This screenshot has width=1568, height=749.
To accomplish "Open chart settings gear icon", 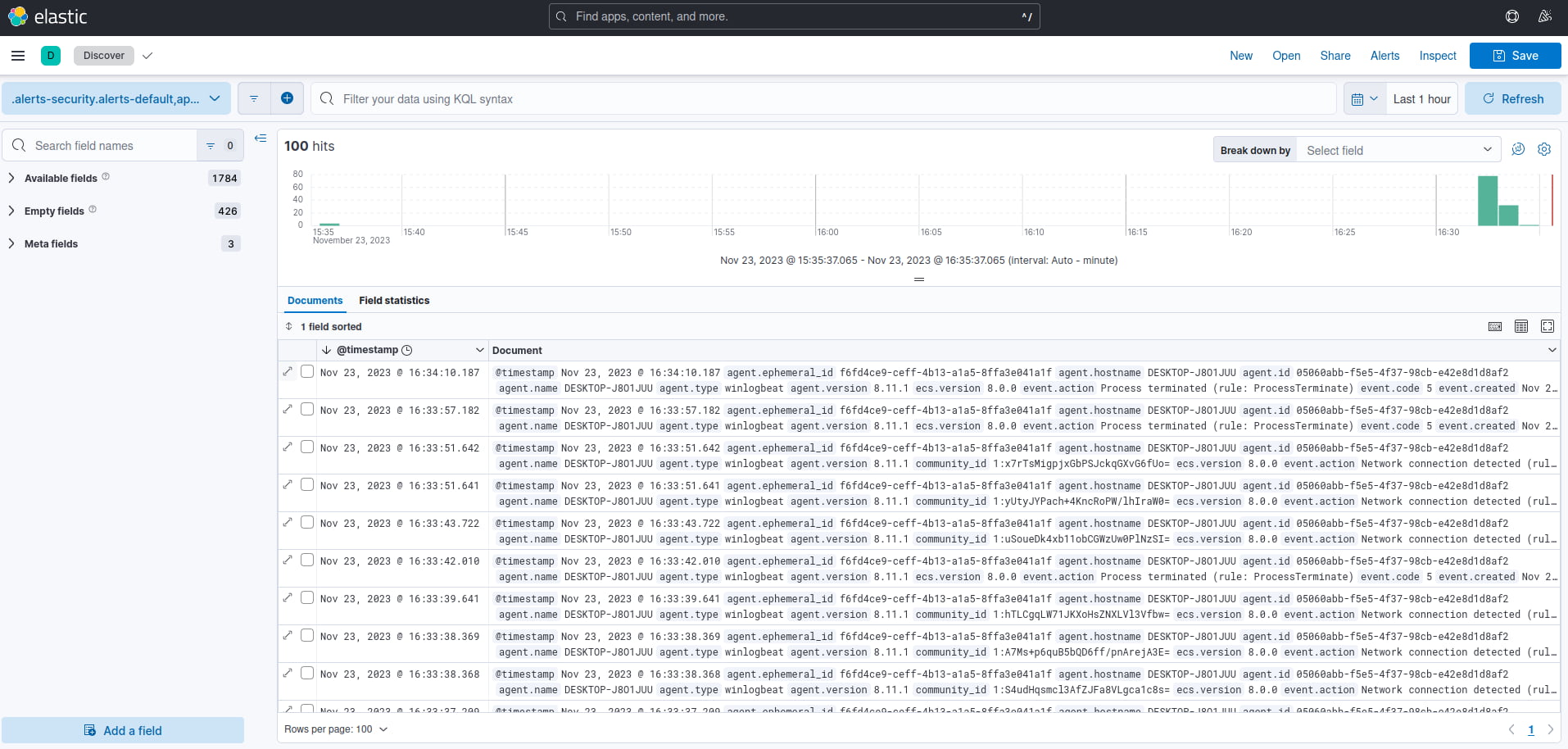I will pos(1544,149).
